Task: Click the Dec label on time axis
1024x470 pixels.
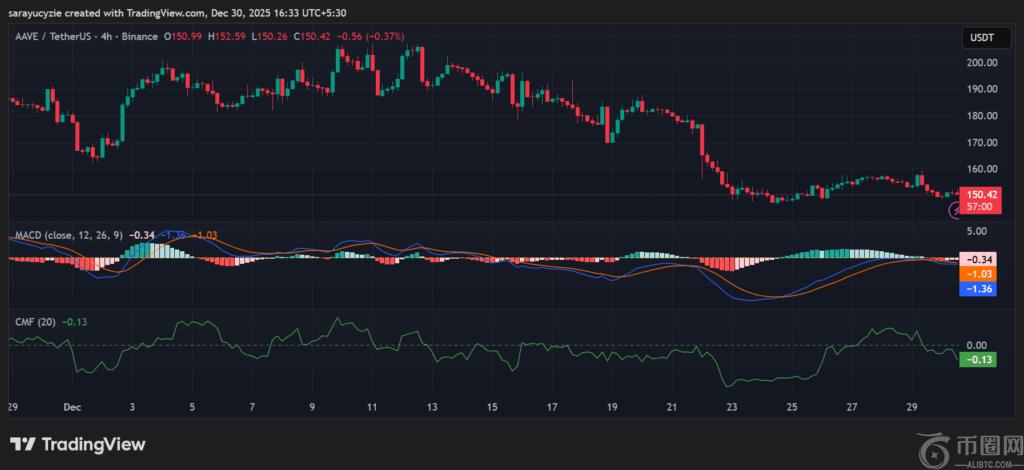Action: pyautogui.click(x=71, y=408)
